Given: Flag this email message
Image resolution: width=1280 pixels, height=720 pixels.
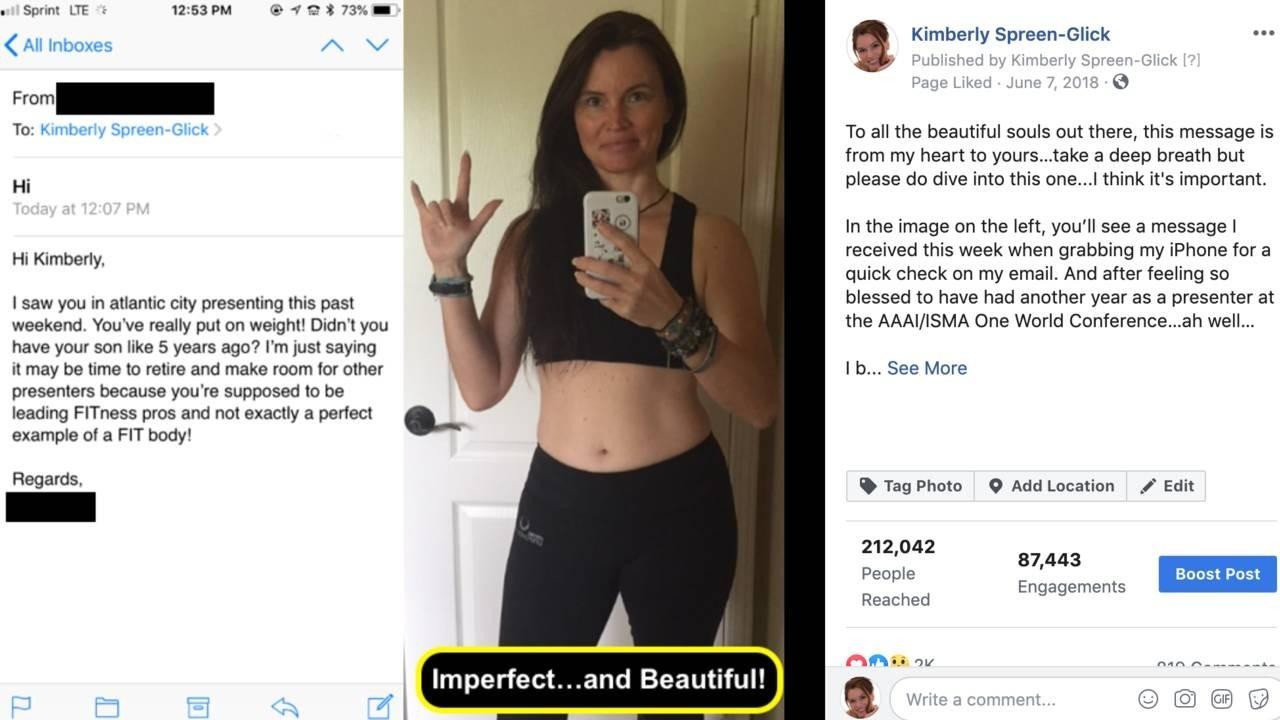Looking at the screenshot, I should coord(21,706).
